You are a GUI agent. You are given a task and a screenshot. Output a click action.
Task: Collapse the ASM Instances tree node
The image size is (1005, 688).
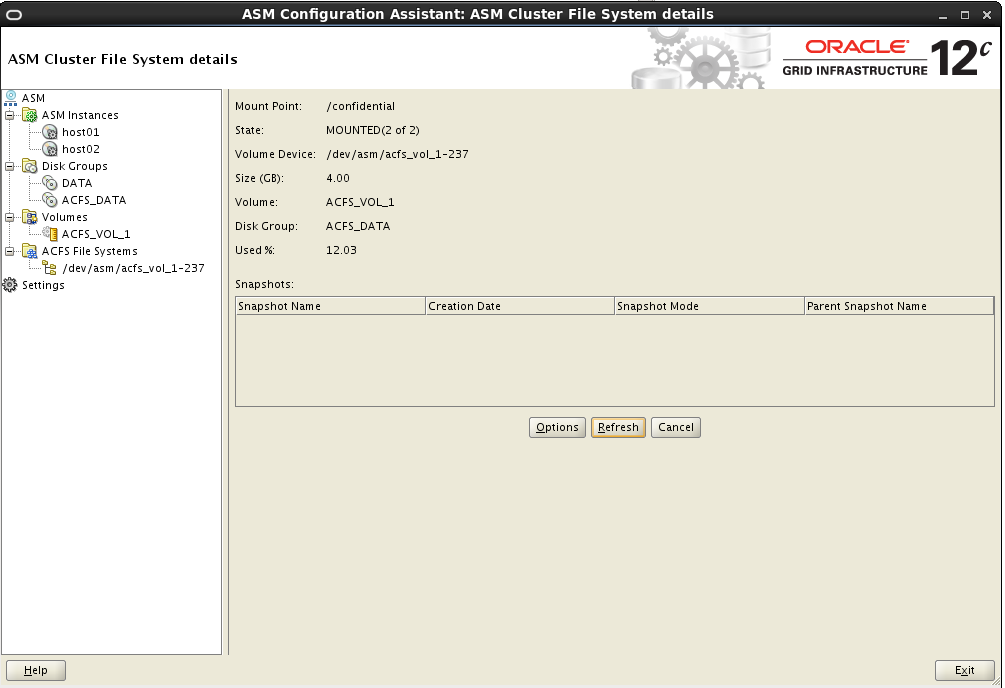click(x=10, y=115)
